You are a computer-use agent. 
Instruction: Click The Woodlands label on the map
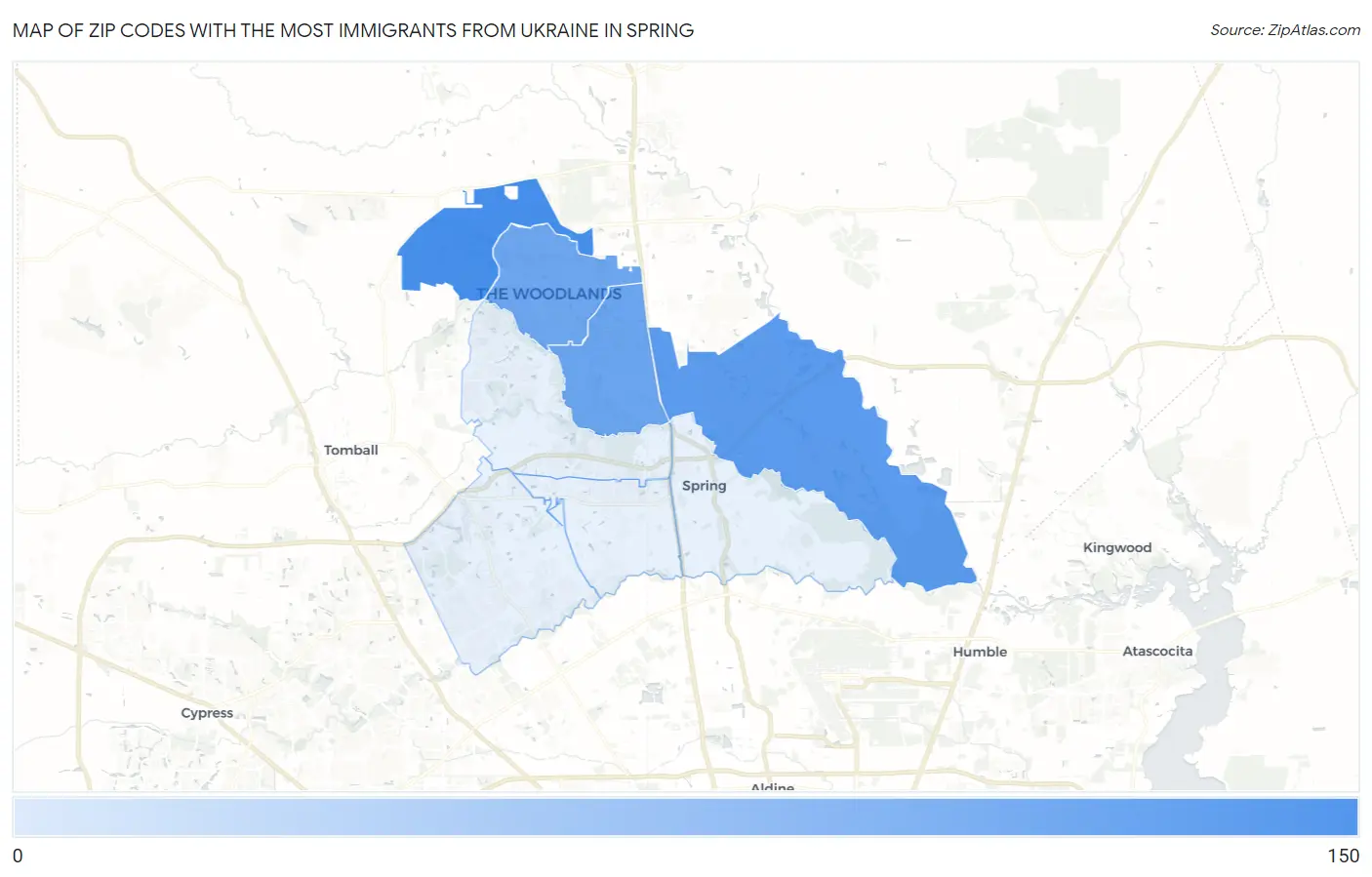point(548,294)
